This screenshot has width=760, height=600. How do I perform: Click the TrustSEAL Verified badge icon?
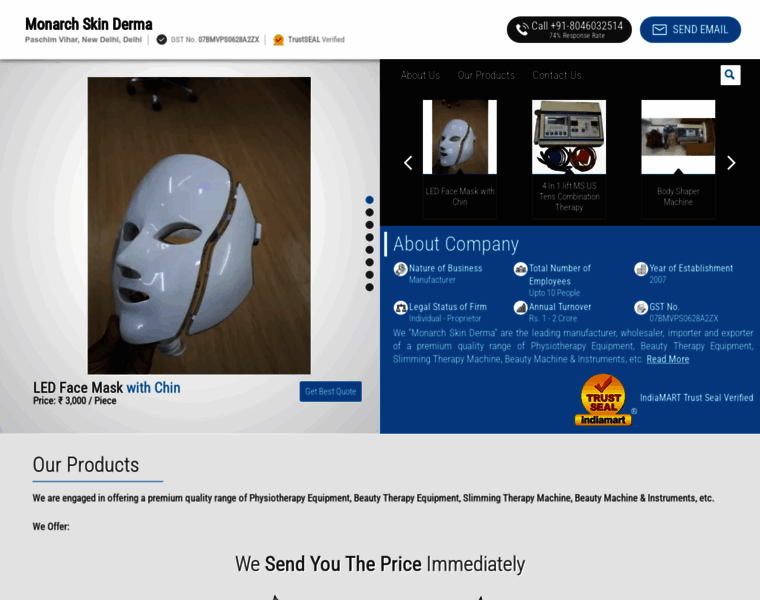pos(278,40)
